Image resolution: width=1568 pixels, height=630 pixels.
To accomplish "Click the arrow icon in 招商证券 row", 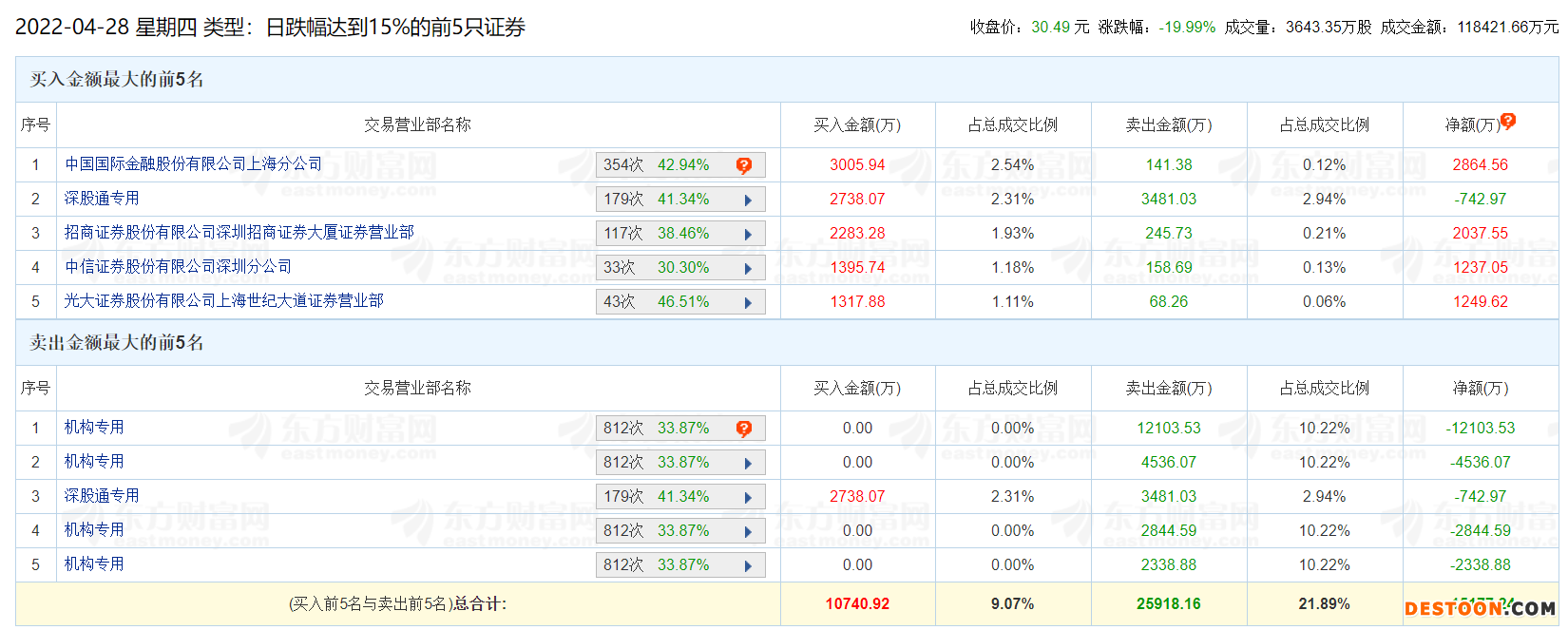I will [x=748, y=235].
